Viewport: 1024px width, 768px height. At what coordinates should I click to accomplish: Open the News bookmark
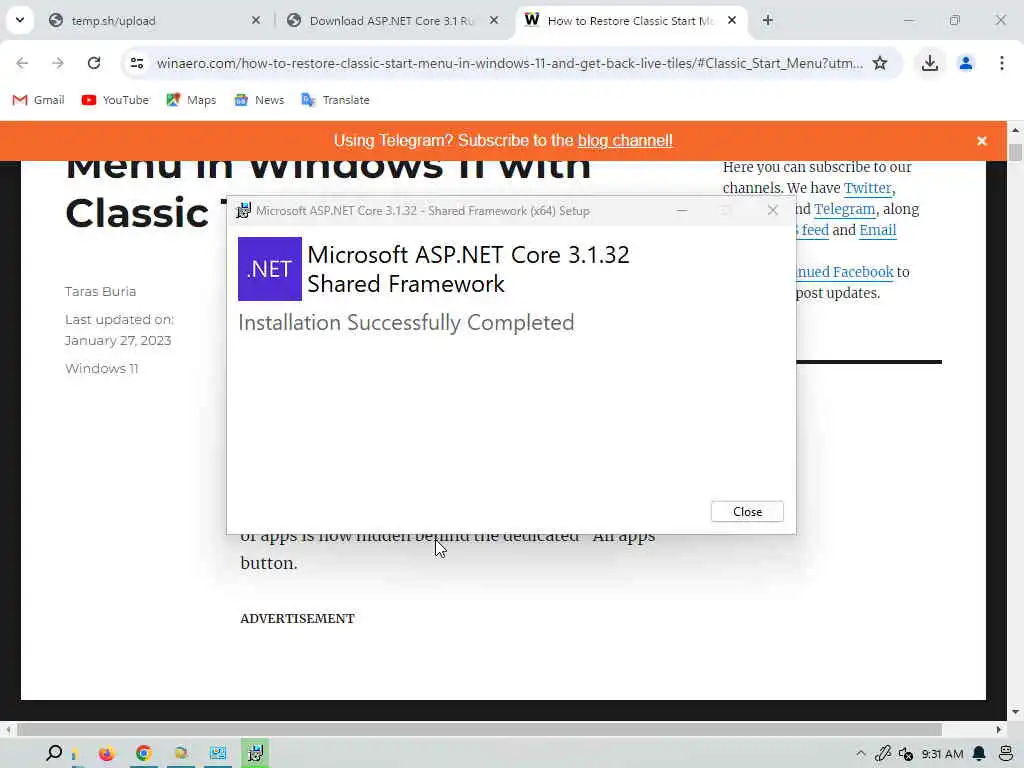259,100
